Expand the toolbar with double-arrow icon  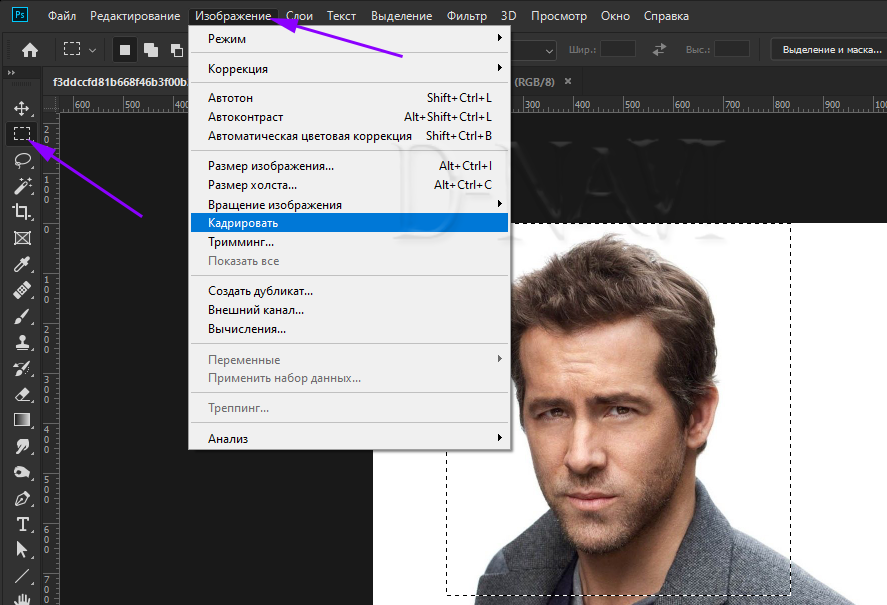coord(11,73)
